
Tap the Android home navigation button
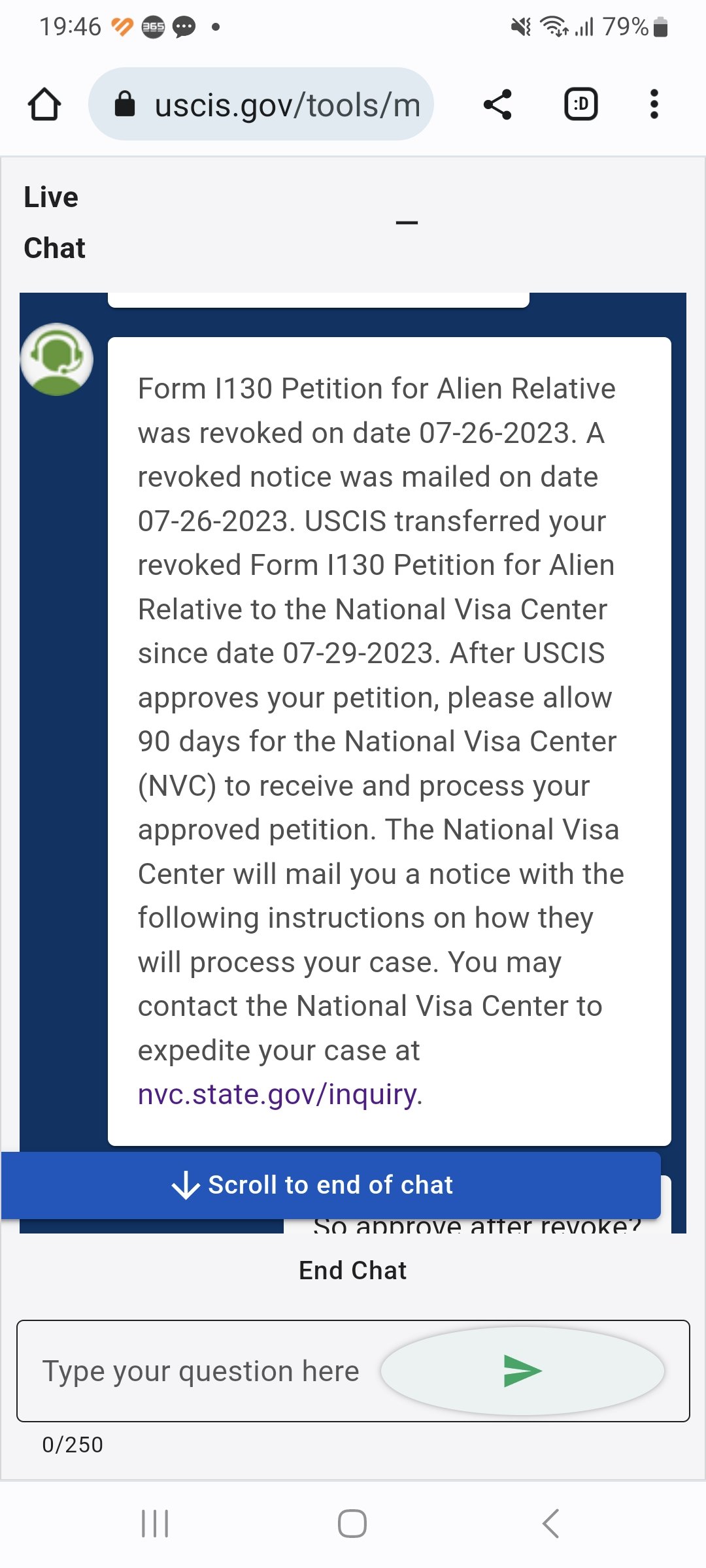point(352,1524)
